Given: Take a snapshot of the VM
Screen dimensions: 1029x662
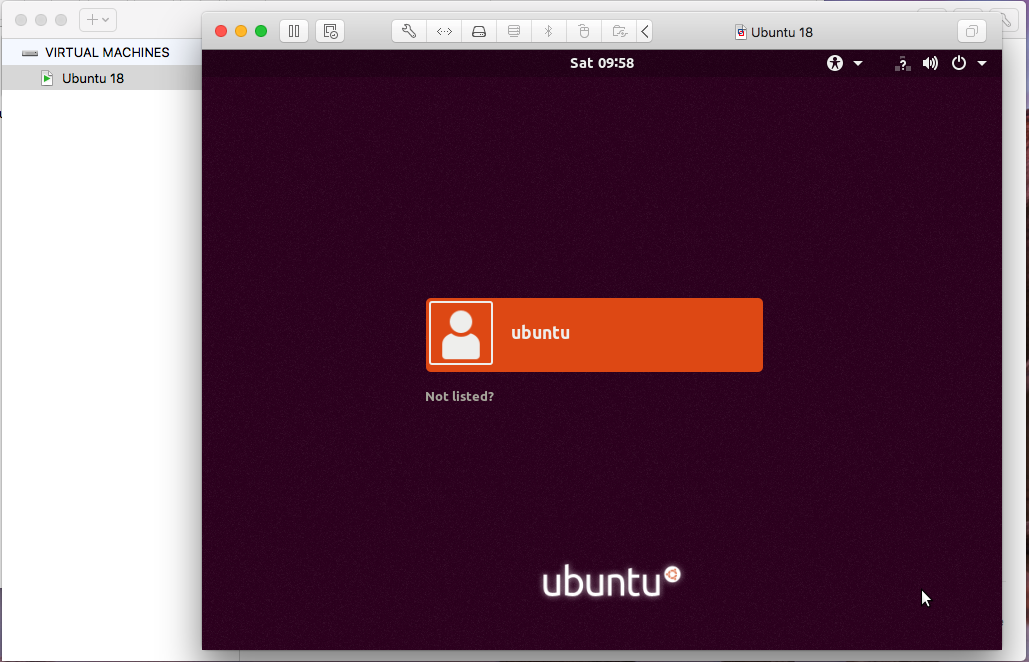Looking at the screenshot, I should tap(330, 31).
